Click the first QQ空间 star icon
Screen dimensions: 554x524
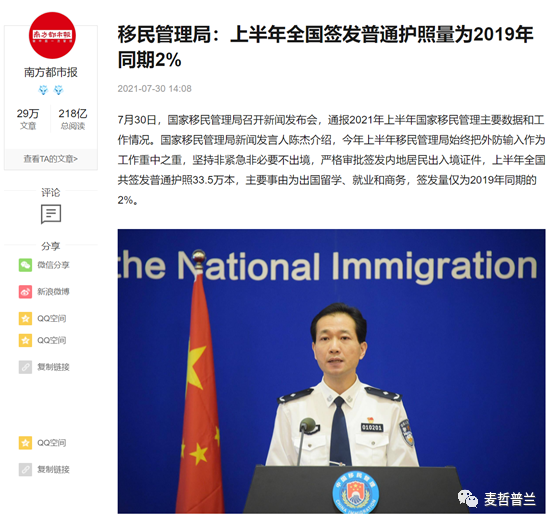point(25,318)
